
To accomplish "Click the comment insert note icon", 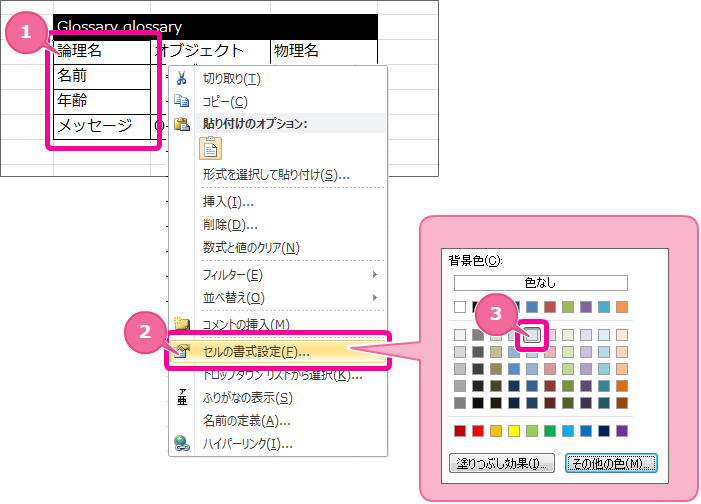I will [x=182, y=324].
